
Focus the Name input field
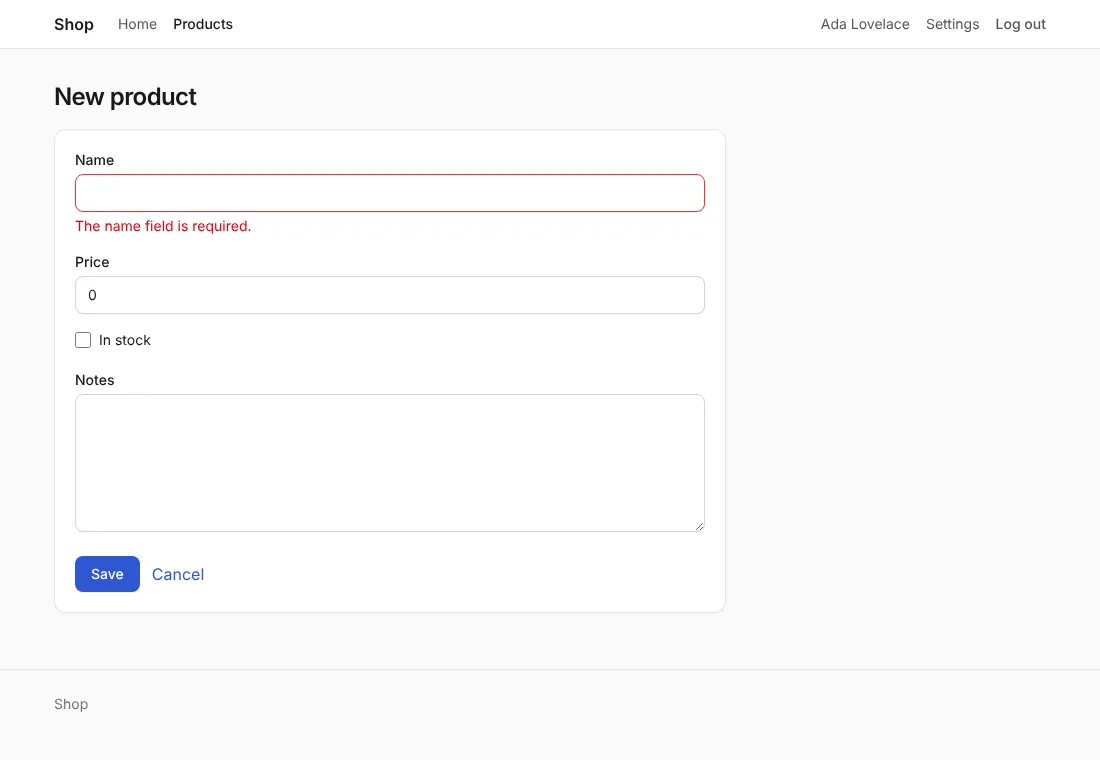(389, 193)
